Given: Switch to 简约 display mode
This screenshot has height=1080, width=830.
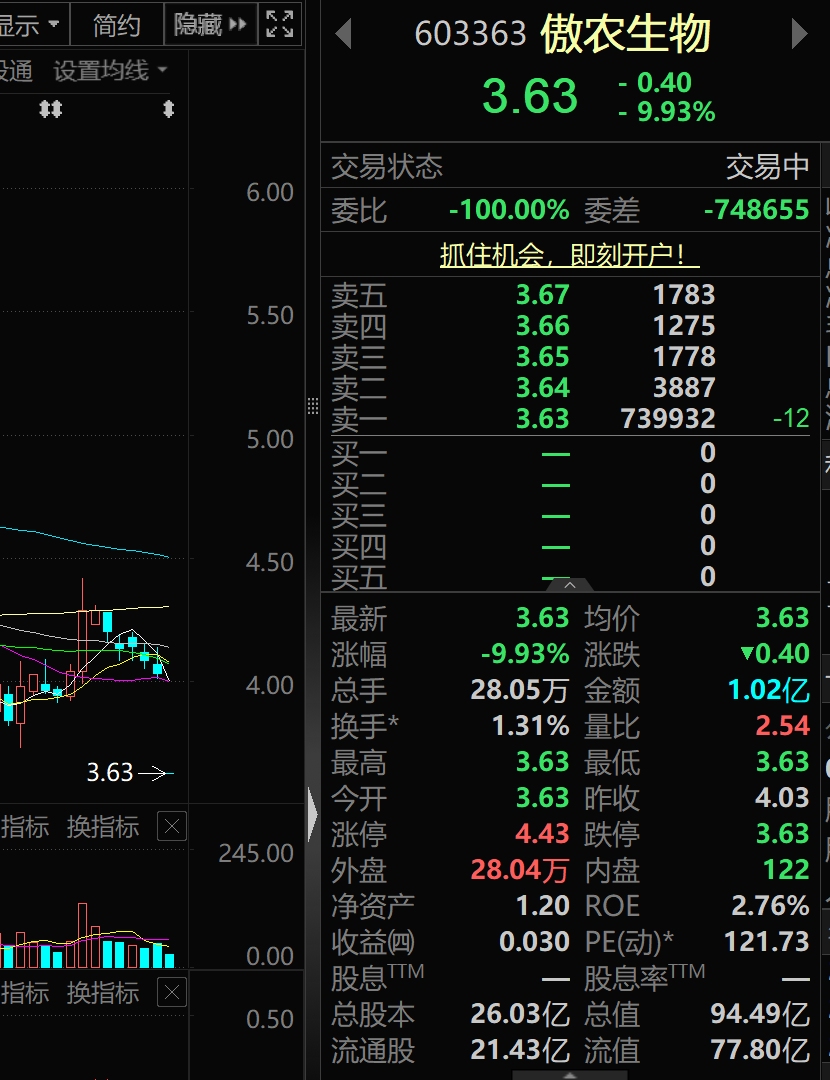Looking at the screenshot, I should click(x=116, y=25).
